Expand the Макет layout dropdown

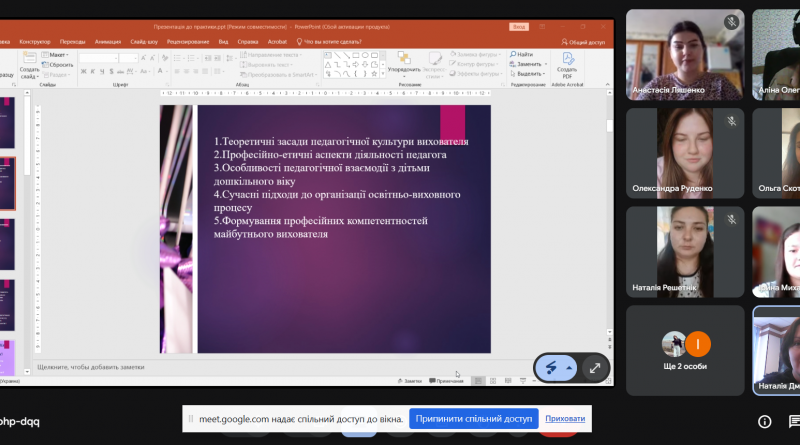tap(55, 55)
